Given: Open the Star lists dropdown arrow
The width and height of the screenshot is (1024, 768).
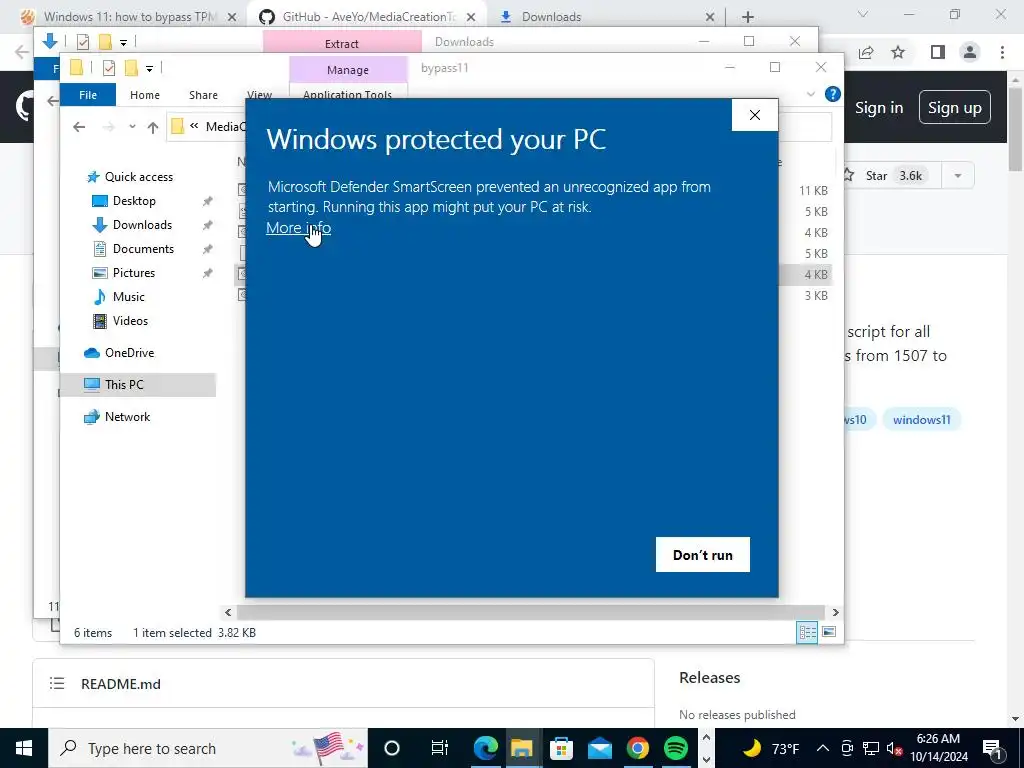Looking at the screenshot, I should (x=958, y=176).
